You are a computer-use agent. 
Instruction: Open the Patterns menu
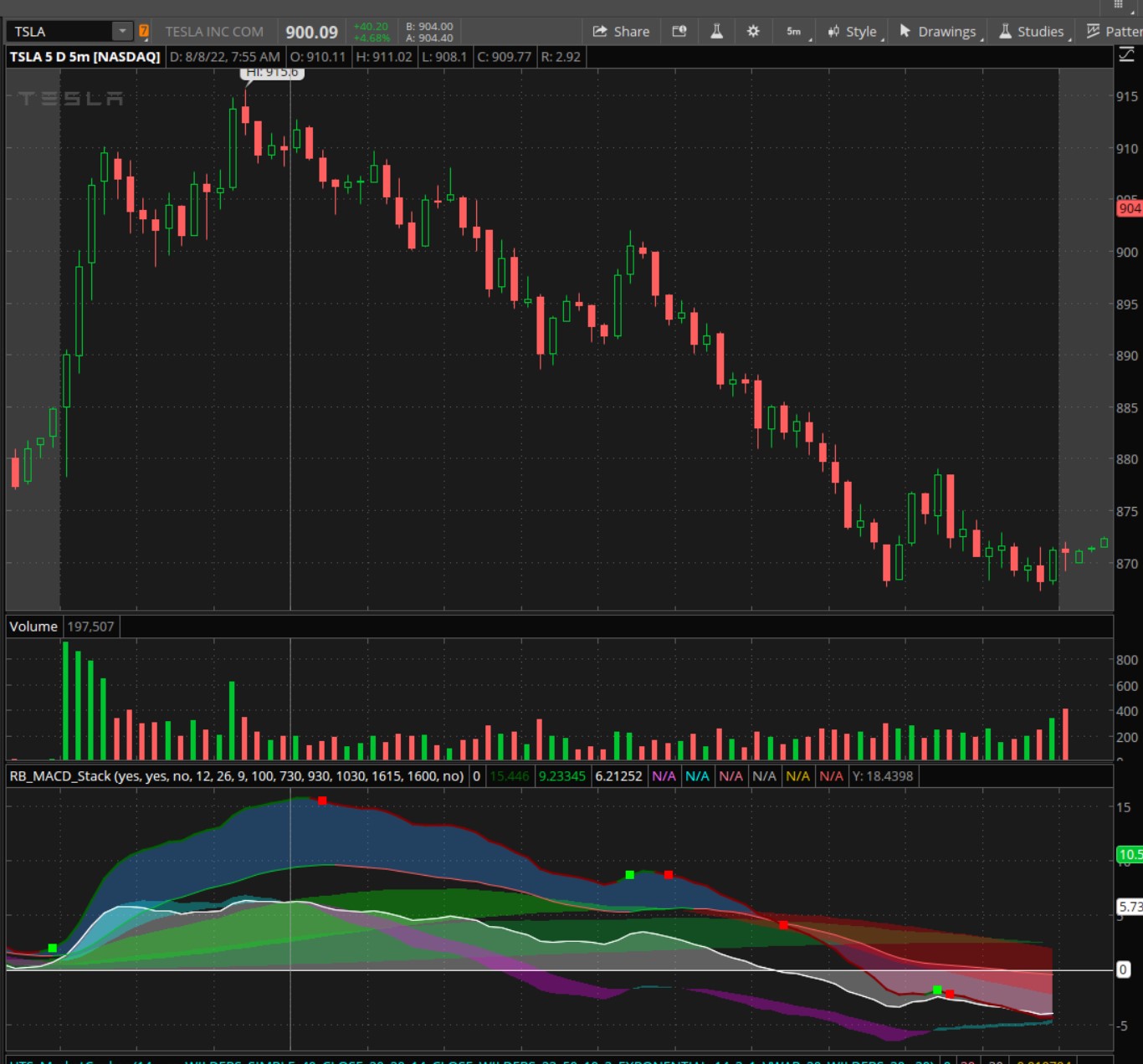pyautogui.click(x=1114, y=32)
